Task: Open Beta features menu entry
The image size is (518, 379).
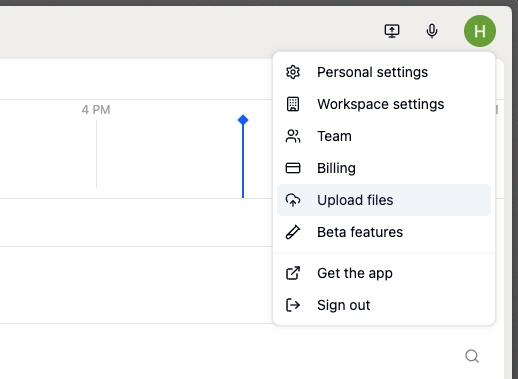Action: pyautogui.click(x=384, y=232)
